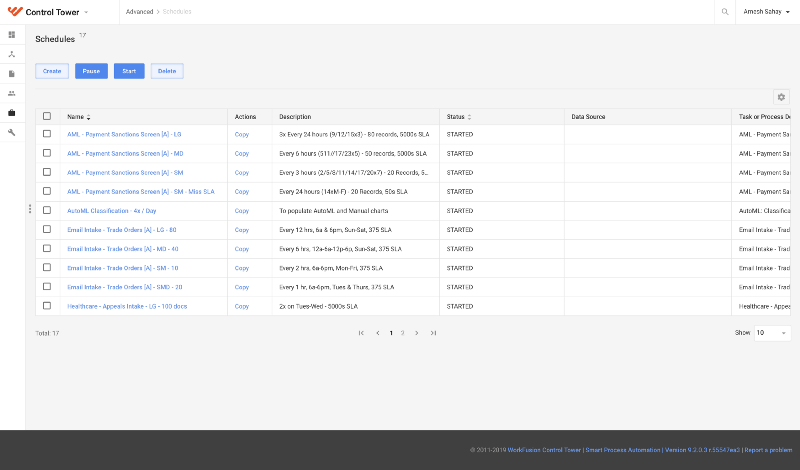The image size is (800, 470).
Task: Click description 'To populate AutoML and Manual charts'
Action: (x=334, y=211)
